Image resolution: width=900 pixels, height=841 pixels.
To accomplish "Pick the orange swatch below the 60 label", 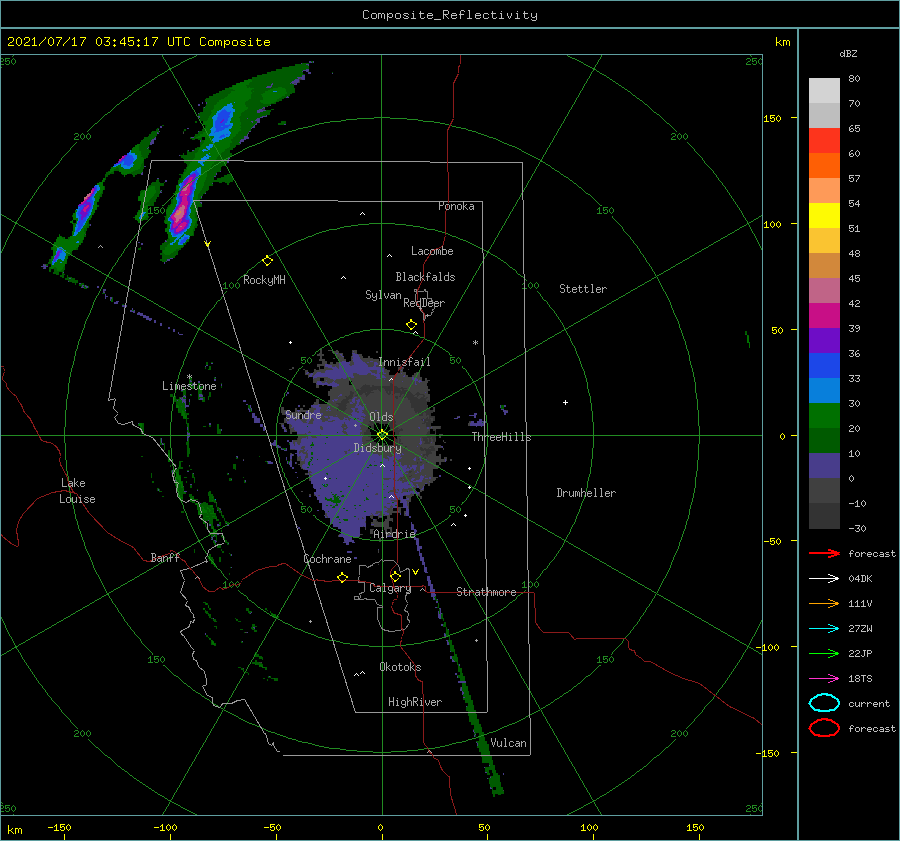I will (x=824, y=165).
